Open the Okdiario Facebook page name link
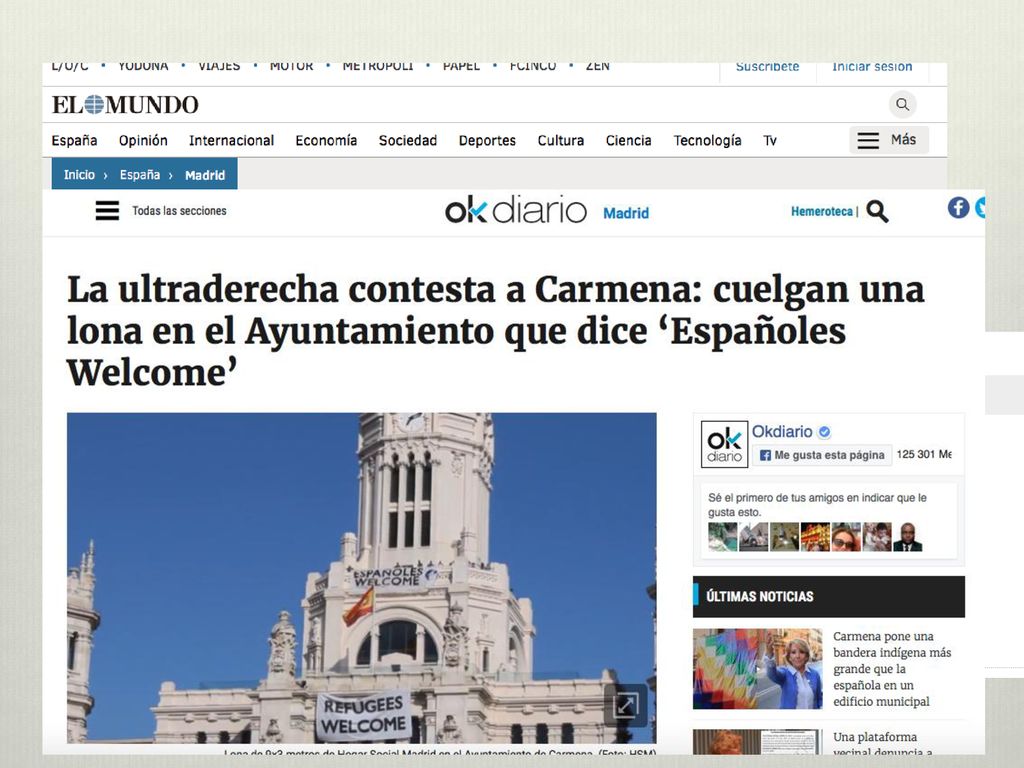This screenshot has width=1024, height=768. point(782,431)
